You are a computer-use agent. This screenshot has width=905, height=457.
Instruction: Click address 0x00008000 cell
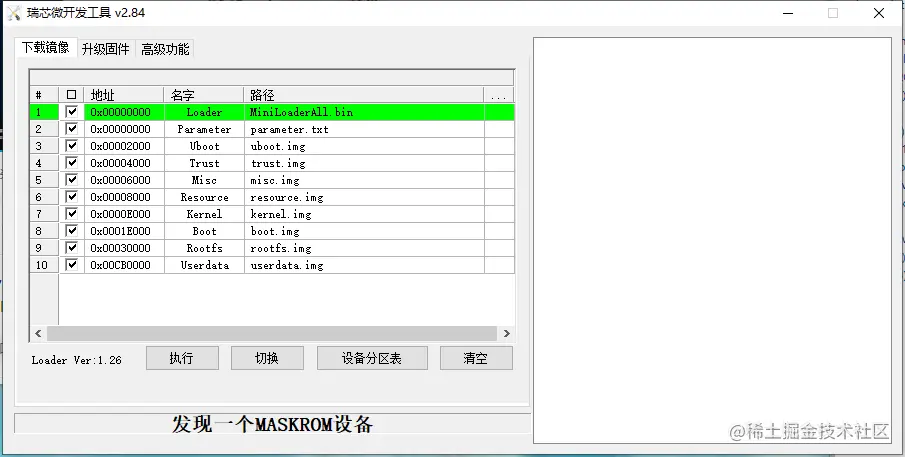click(125, 197)
